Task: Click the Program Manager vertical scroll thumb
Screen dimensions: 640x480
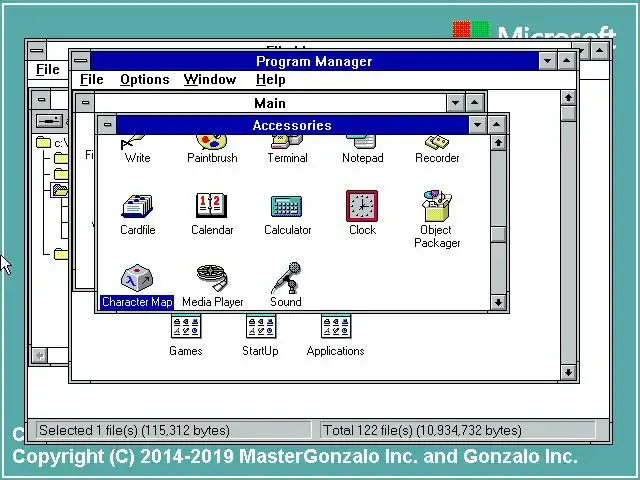Action: [568, 113]
